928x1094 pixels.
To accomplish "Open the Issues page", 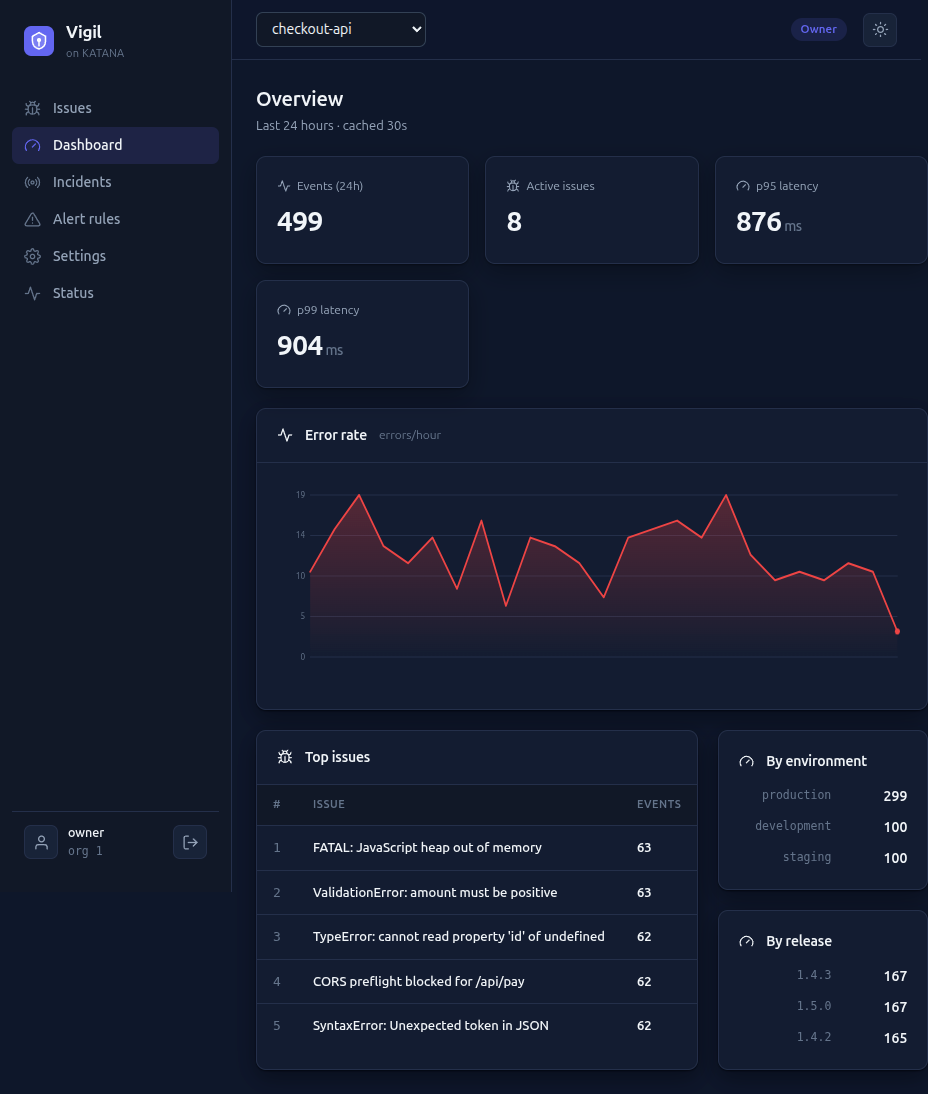I will coord(115,108).
